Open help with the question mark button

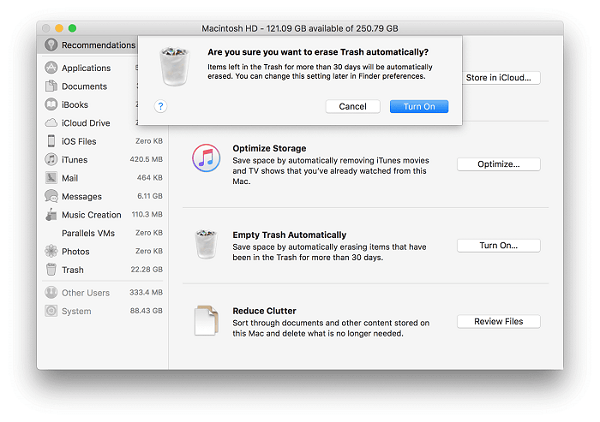coord(161,106)
